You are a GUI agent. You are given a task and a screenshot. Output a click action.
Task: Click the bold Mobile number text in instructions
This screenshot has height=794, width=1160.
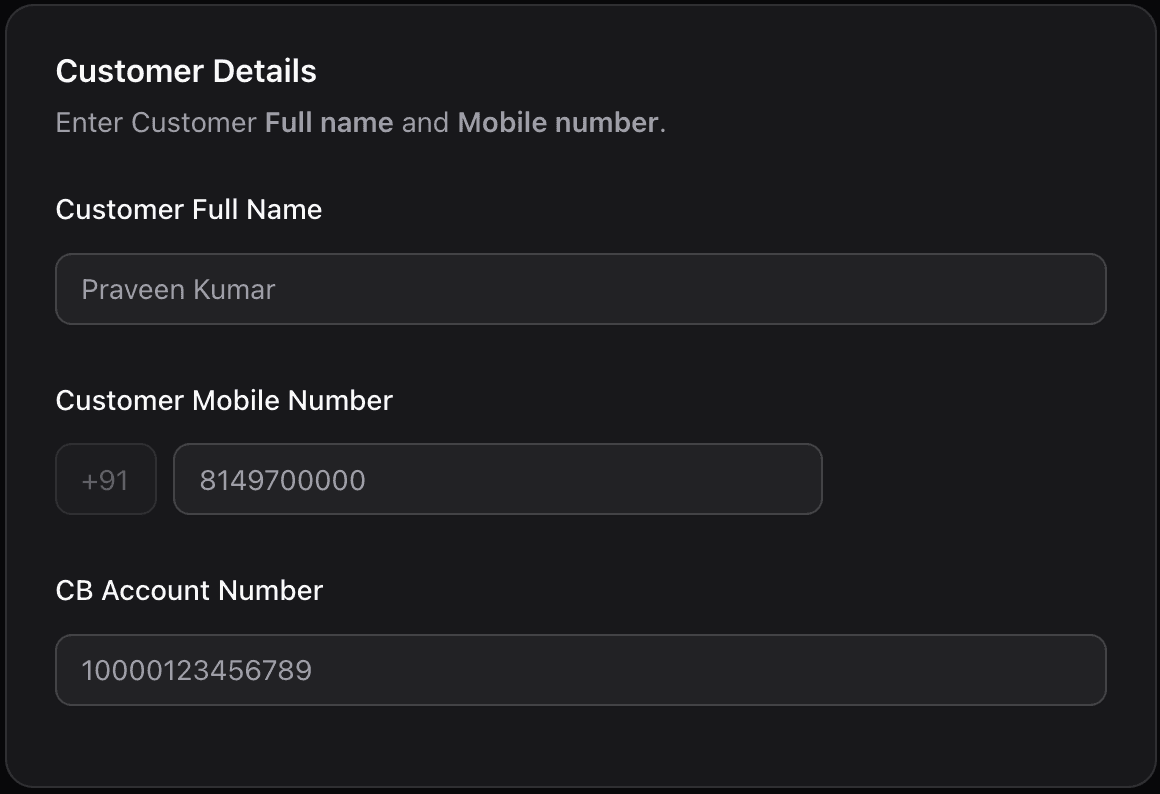557,122
